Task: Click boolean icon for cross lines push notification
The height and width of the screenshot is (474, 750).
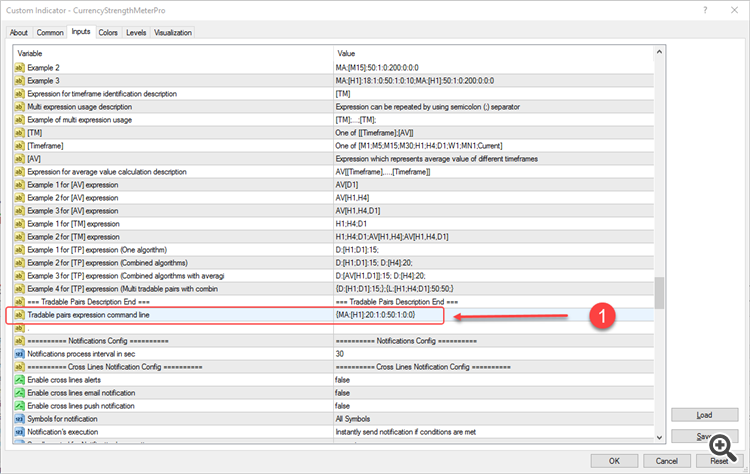Action: pyautogui.click(x=19, y=406)
